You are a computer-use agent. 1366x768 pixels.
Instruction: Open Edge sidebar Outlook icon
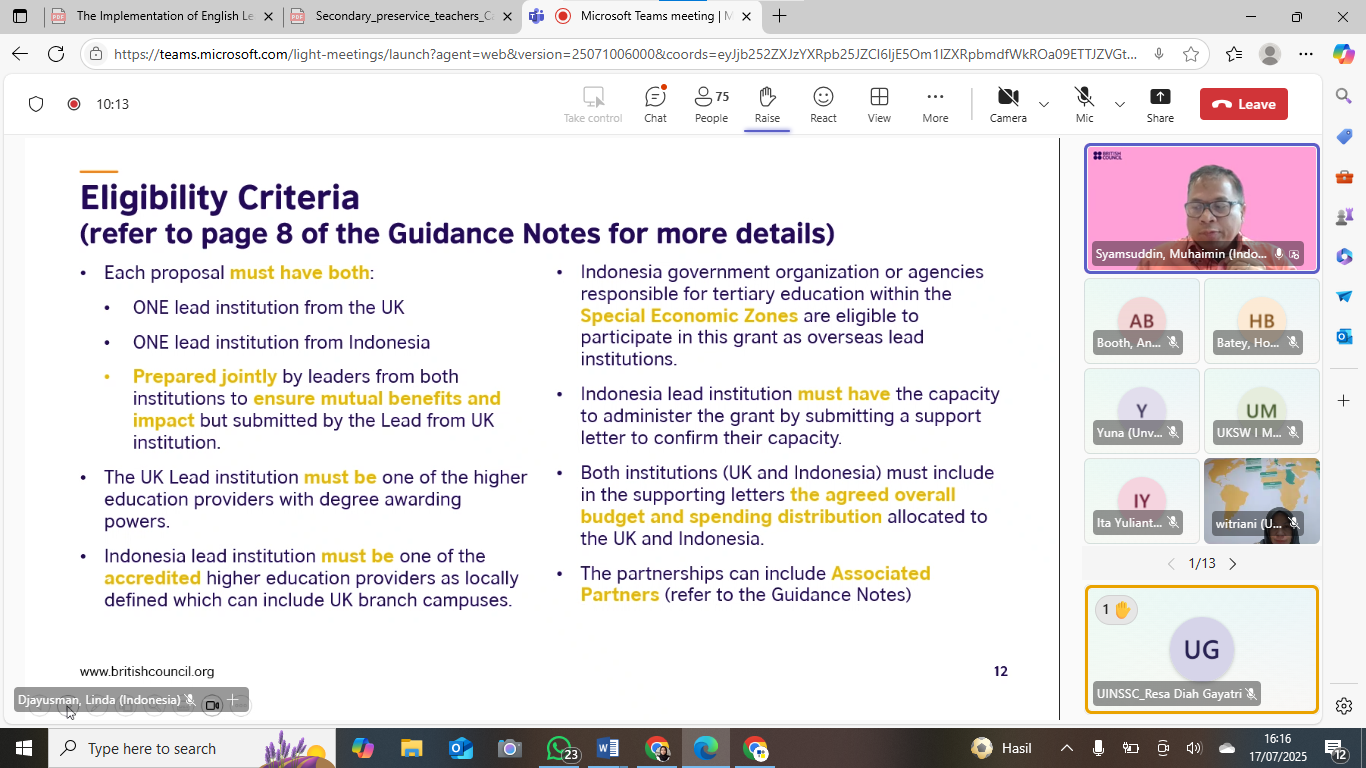click(x=1343, y=336)
